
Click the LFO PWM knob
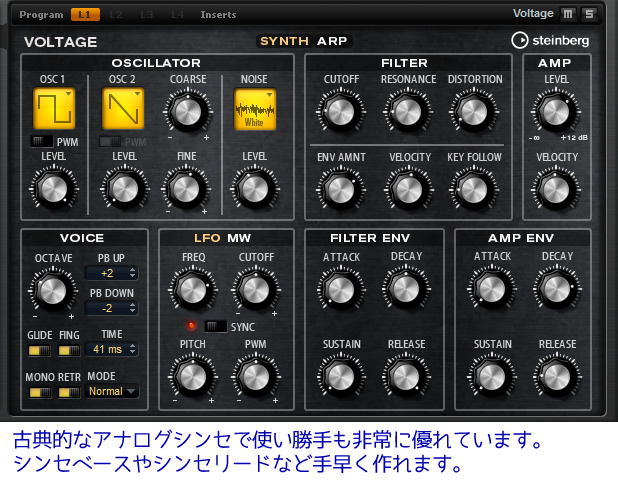point(256,376)
